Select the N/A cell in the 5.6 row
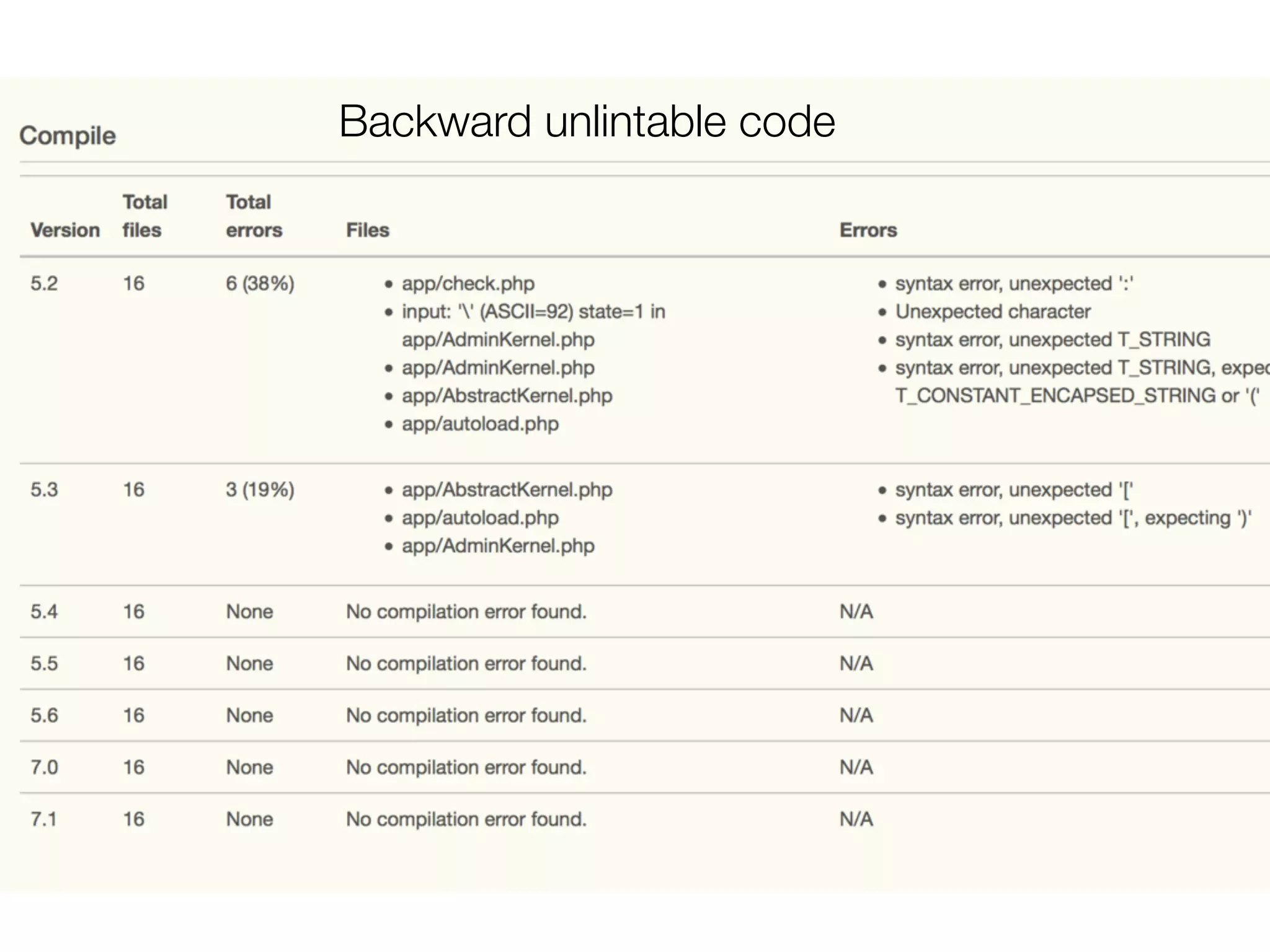The width and height of the screenshot is (1270, 952). [856, 715]
